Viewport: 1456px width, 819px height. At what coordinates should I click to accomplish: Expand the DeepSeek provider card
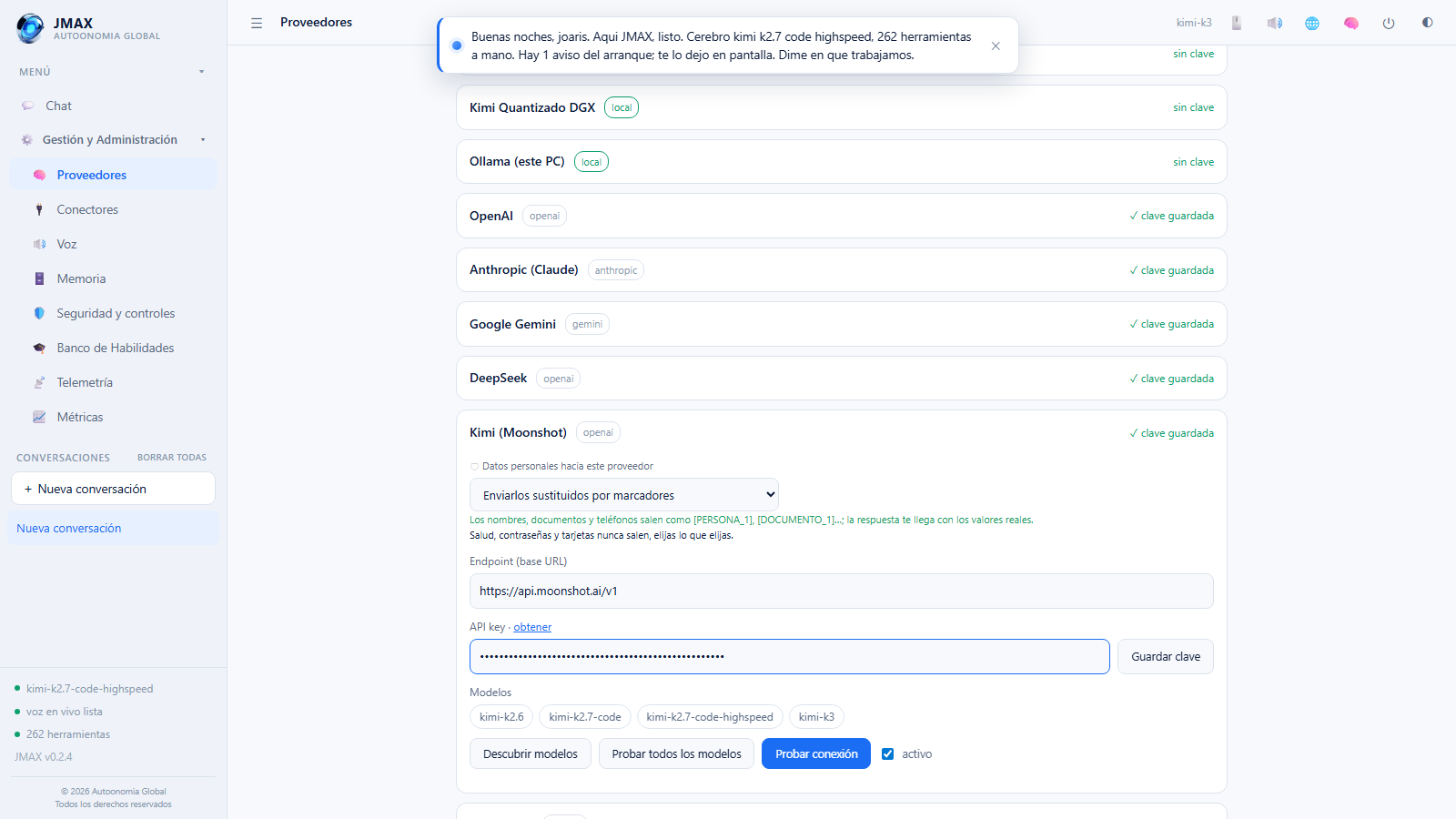point(841,379)
